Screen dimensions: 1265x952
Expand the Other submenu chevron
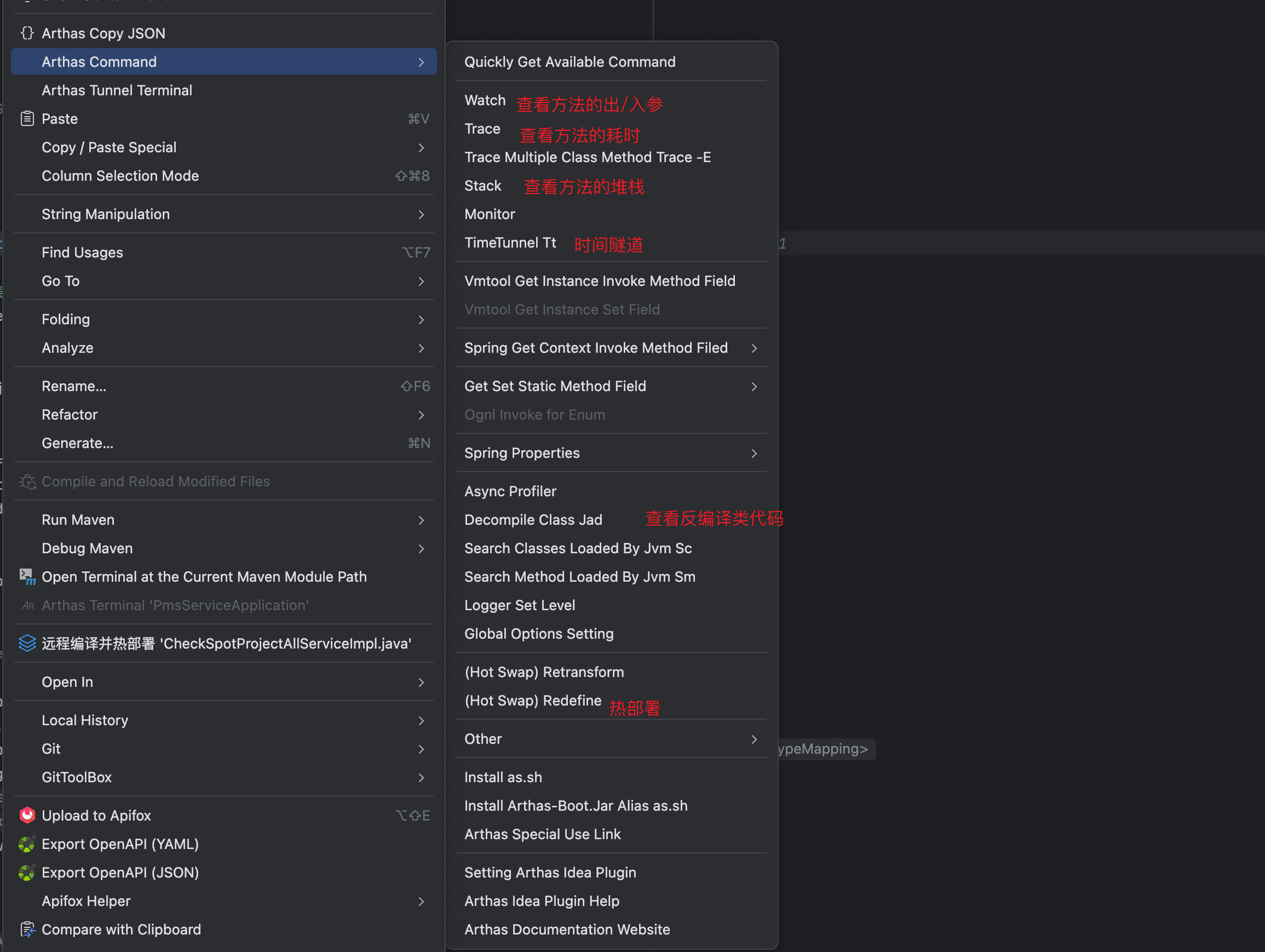point(754,739)
